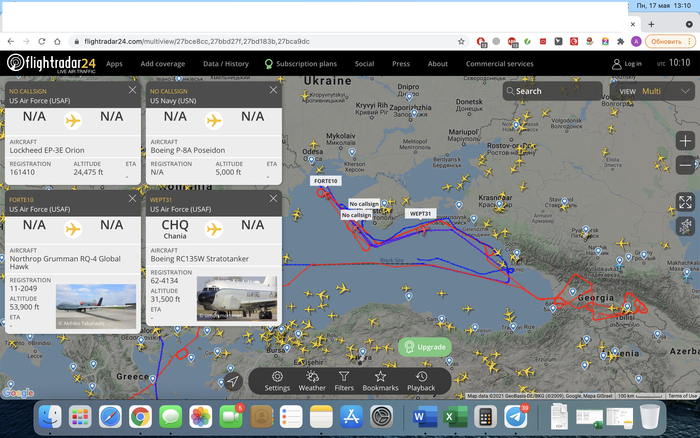The height and width of the screenshot is (438, 700).
Task: Click the green Upgrade button
Action: pos(425,347)
